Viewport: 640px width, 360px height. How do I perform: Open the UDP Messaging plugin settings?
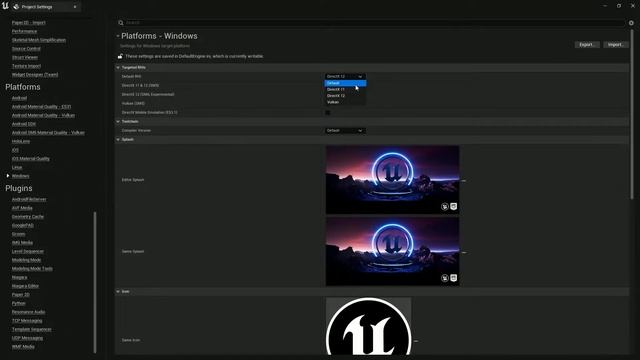click(27, 338)
